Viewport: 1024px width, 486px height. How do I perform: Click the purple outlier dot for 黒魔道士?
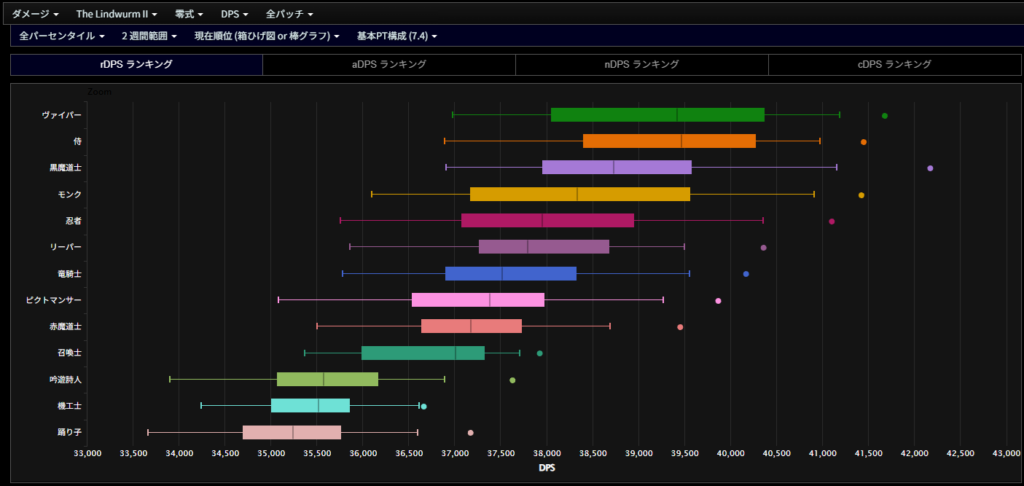point(930,168)
